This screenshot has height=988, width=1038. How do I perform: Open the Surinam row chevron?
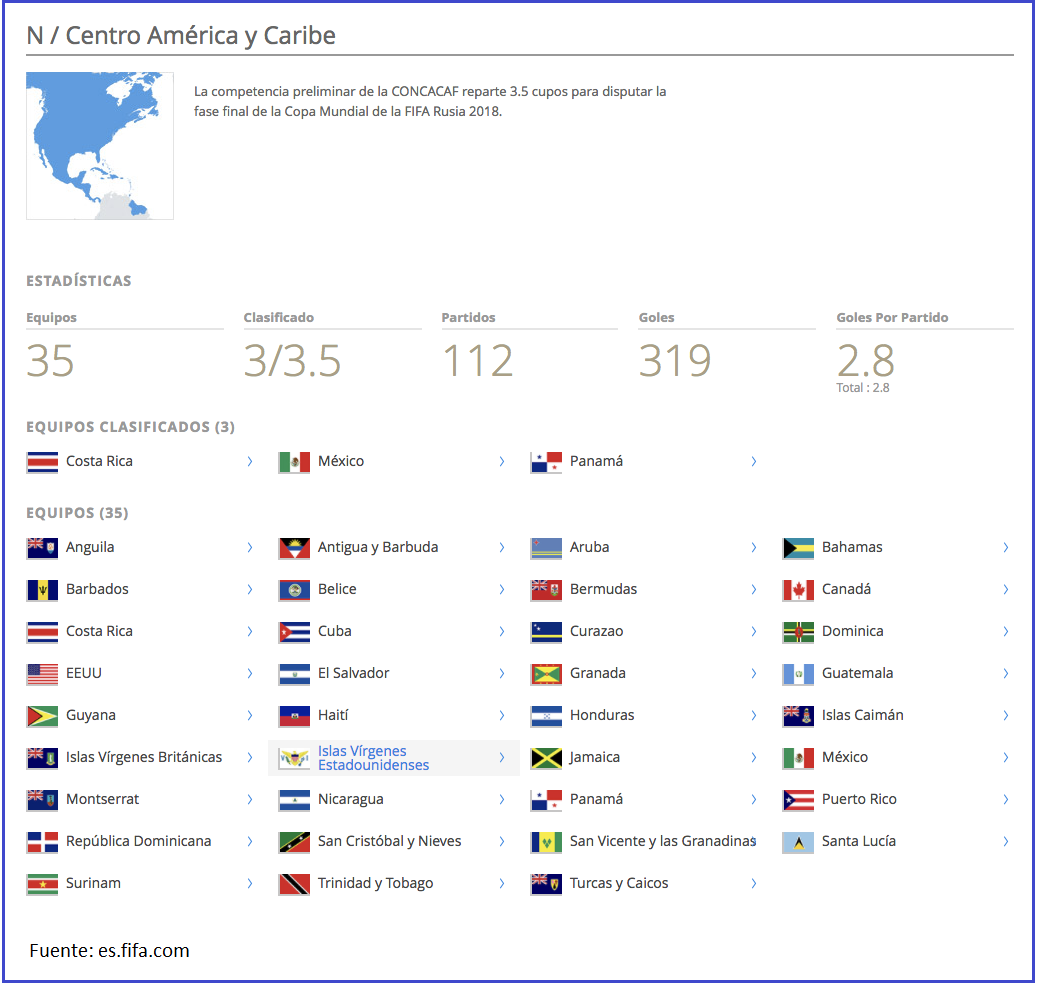point(250,883)
